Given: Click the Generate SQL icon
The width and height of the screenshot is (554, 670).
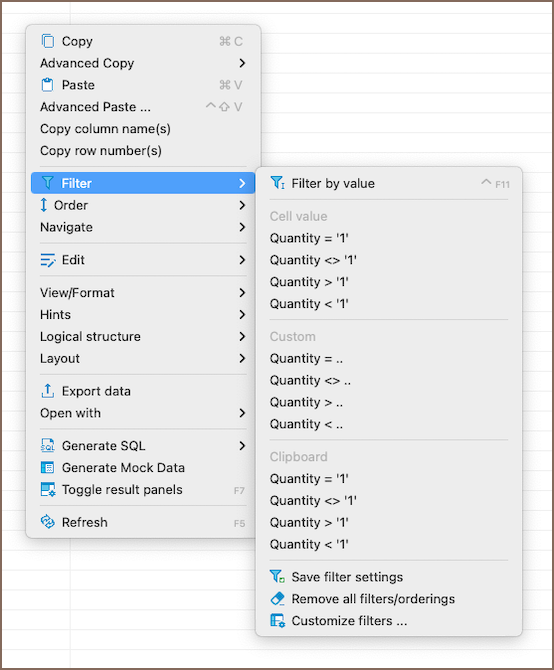Looking at the screenshot, I should (47, 446).
